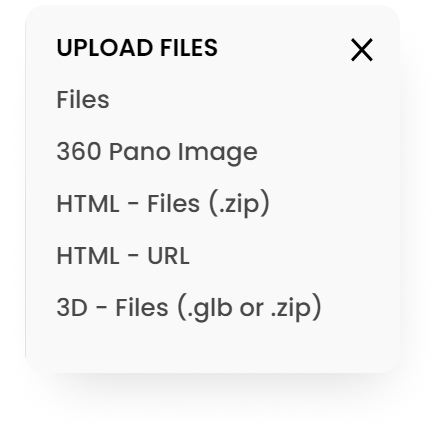This screenshot has width=445, height=438.
Task: Click the X at the dialog's corner
Action: click(362, 50)
